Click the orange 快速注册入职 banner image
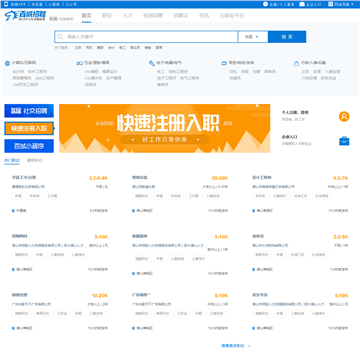Viewport: 360px width, 360px height. tap(165, 128)
